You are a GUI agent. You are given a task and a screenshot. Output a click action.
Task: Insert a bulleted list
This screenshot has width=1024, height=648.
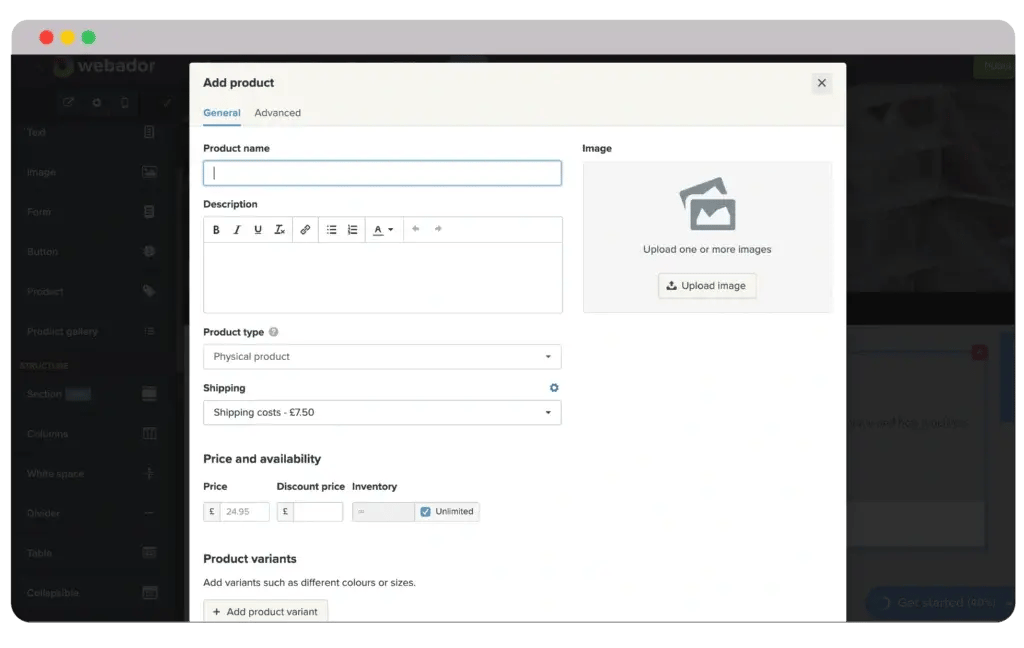click(x=331, y=230)
